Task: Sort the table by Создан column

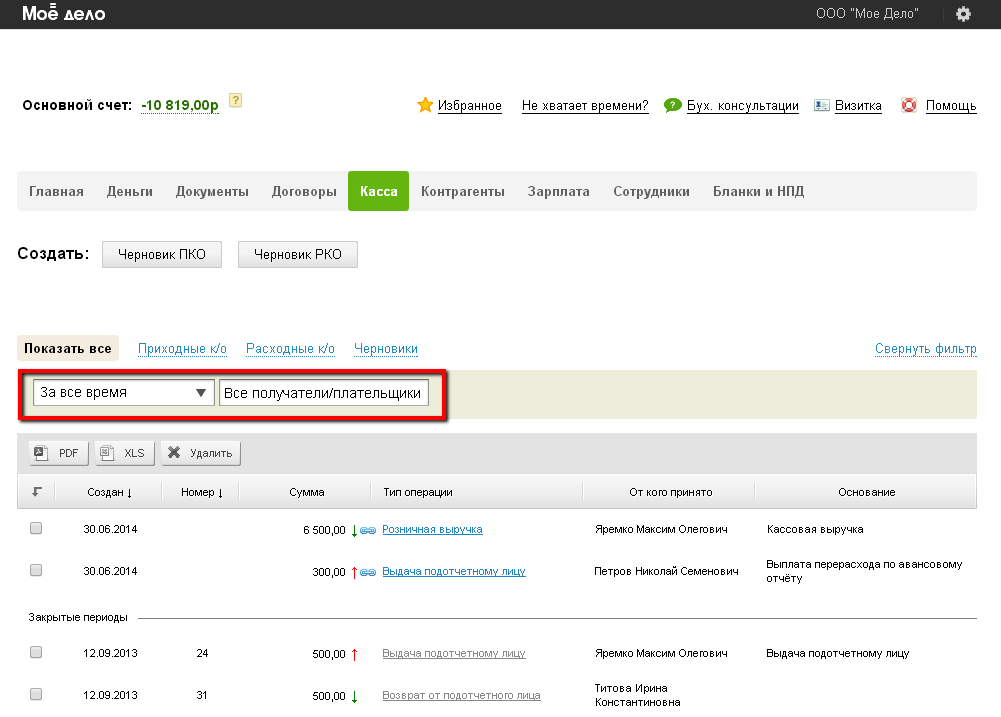Action: coord(109,492)
